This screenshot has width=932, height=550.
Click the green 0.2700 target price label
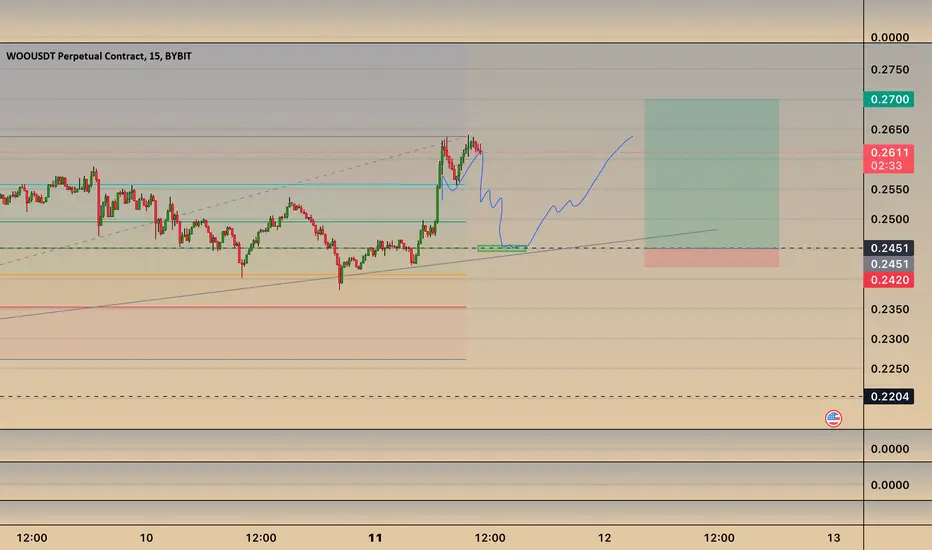click(x=889, y=99)
